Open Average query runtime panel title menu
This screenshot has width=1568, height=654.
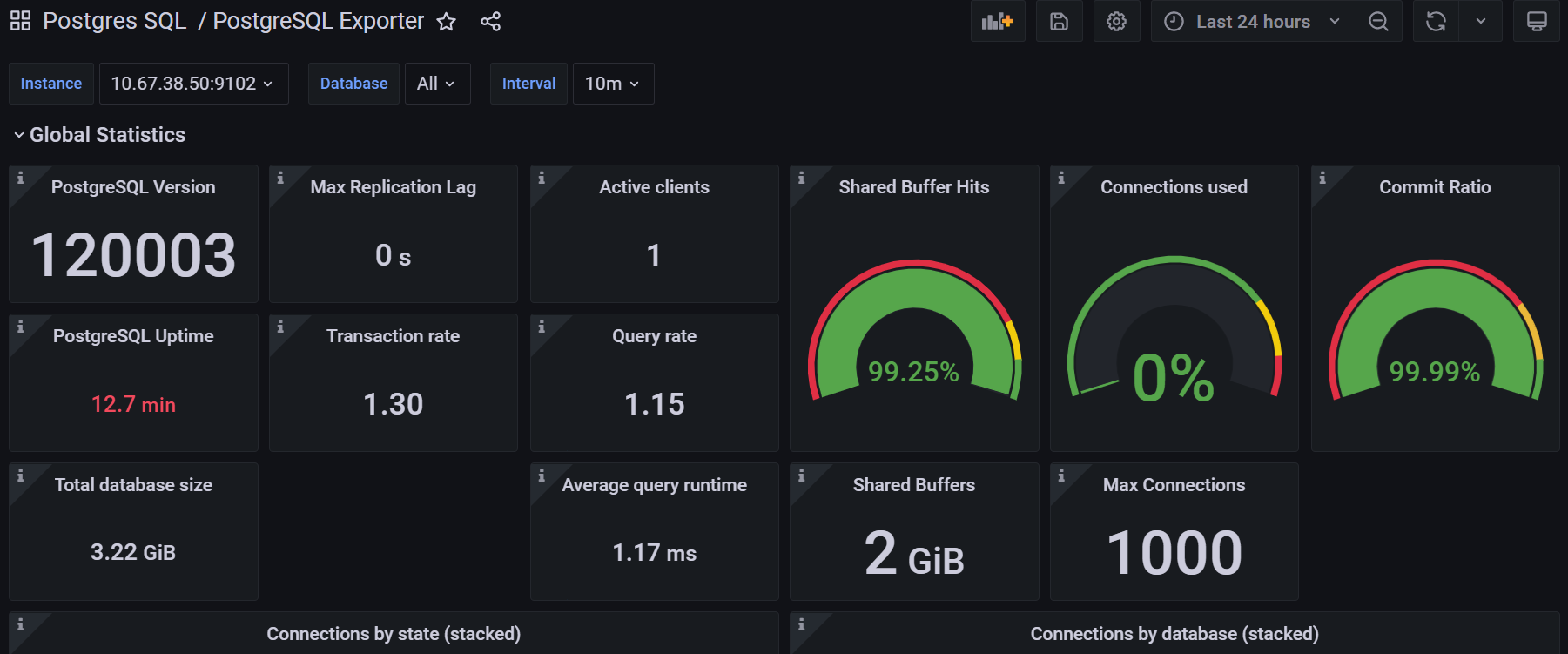pyautogui.click(x=654, y=485)
